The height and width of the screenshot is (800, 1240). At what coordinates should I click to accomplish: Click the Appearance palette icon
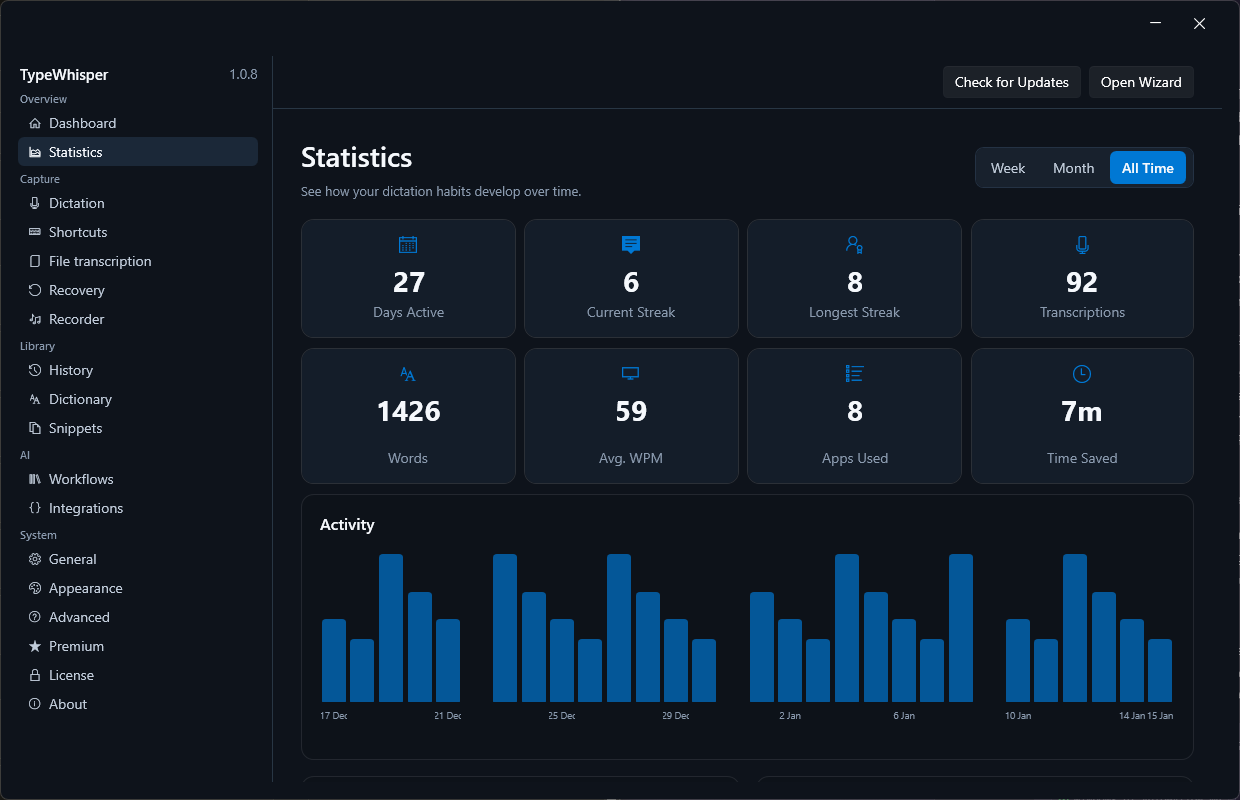(x=35, y=588)
